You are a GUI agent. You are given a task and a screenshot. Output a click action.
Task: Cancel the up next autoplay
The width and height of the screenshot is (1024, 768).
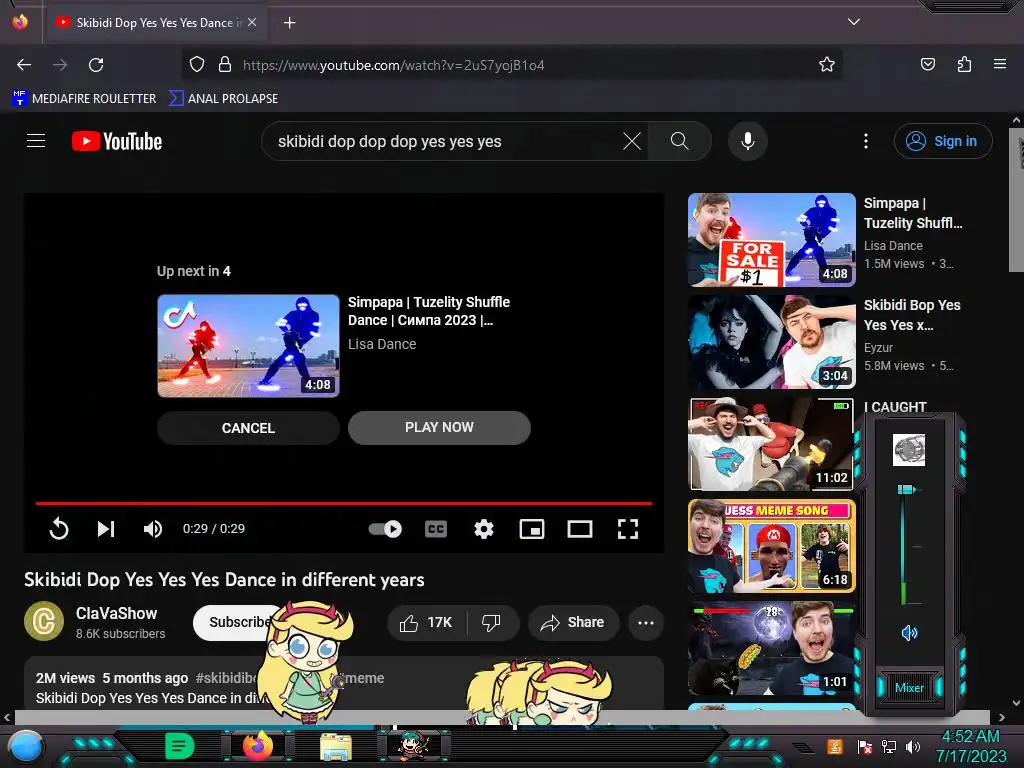pos(248,428)
